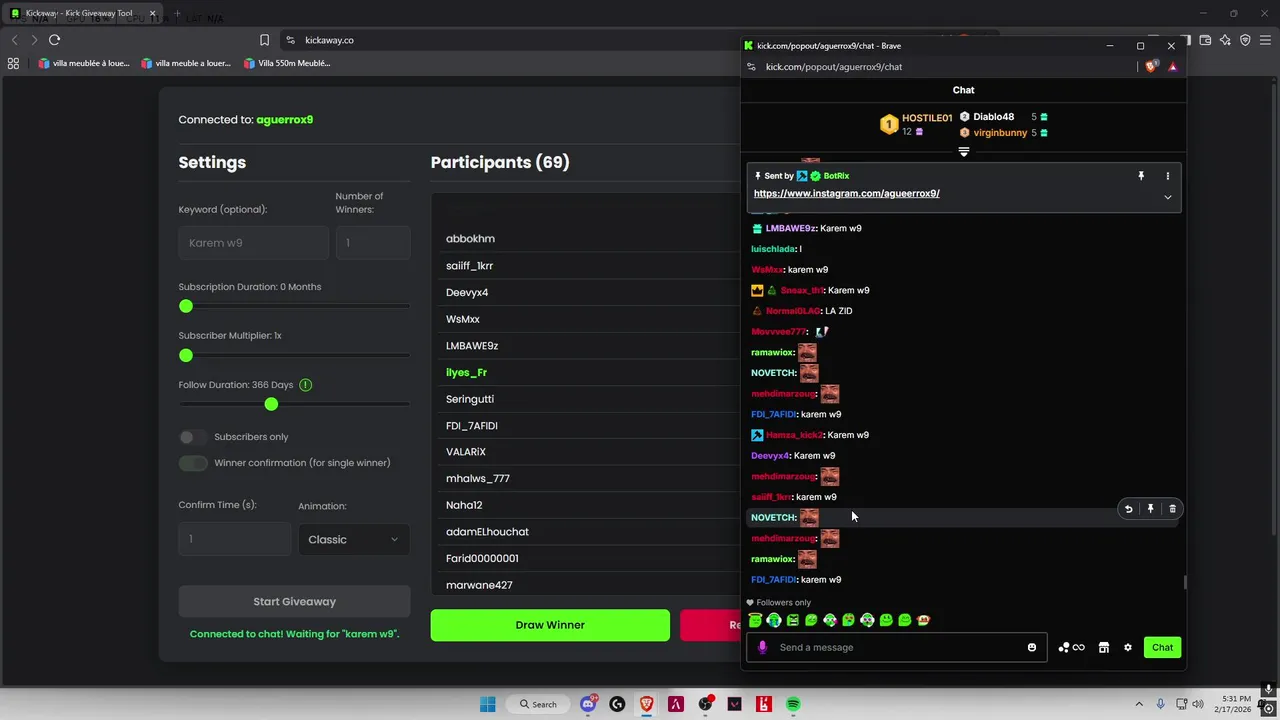Viewport: 1280px width, 720px height.
Task: Adjust the Follow Duration slider handle
Action: 271,404
